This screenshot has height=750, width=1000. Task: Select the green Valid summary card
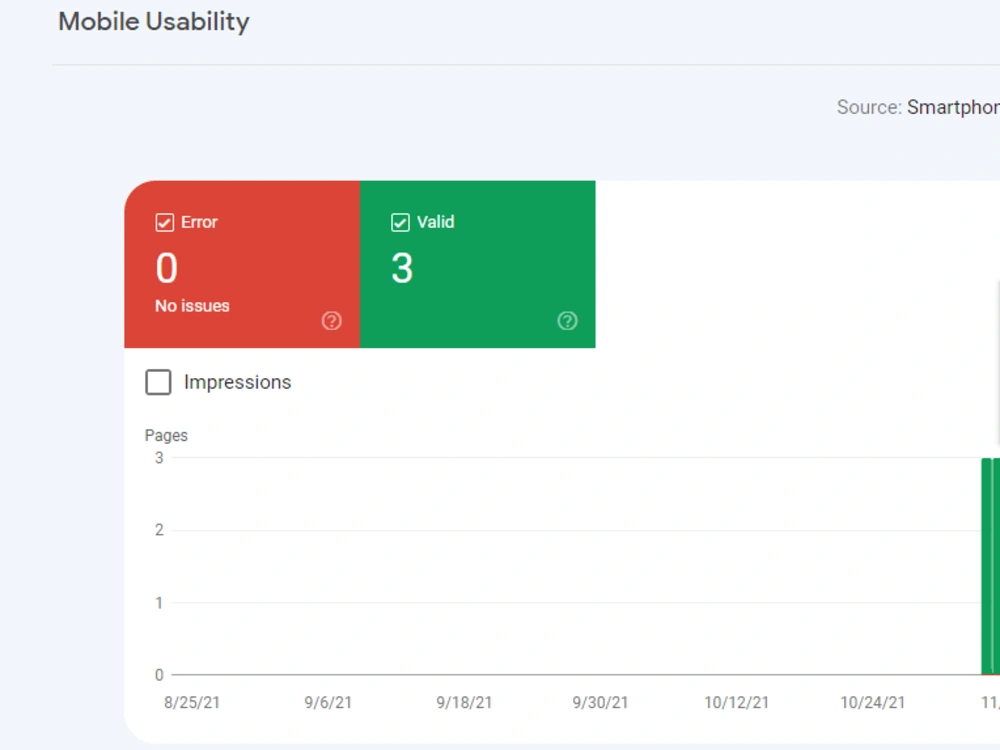(x=478, y=264)
